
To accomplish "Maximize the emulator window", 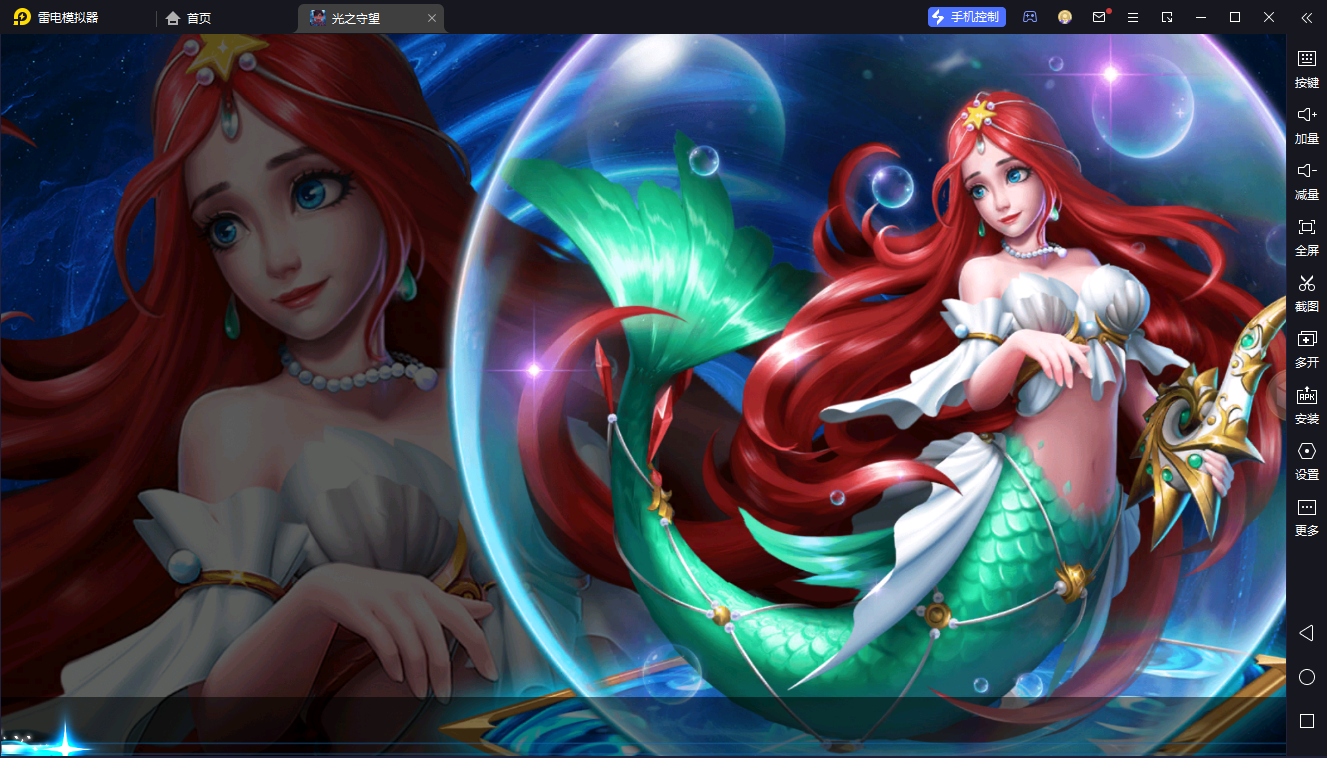I will tap(1235, 17).
